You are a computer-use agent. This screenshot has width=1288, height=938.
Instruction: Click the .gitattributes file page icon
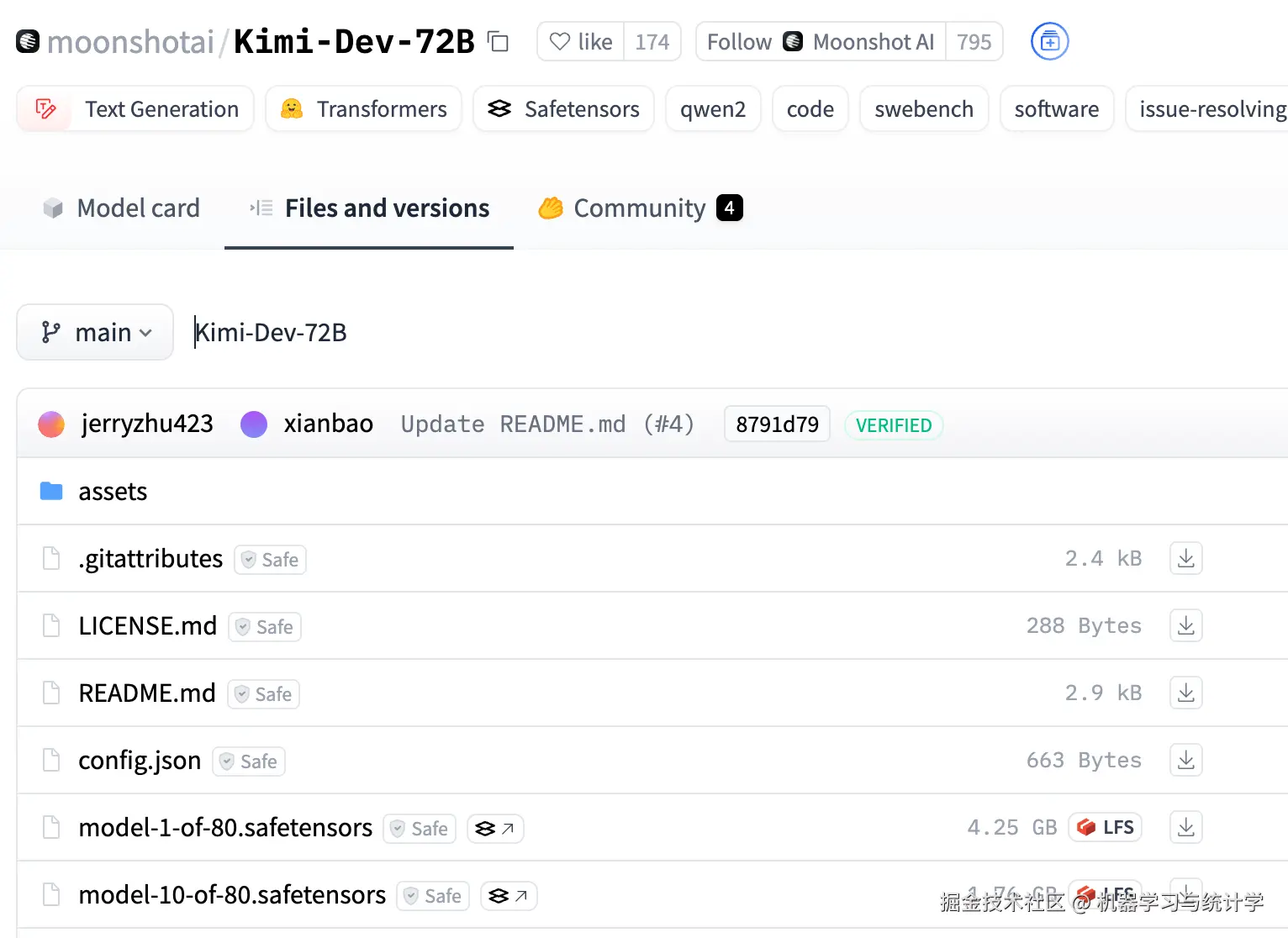pos(51,558)
